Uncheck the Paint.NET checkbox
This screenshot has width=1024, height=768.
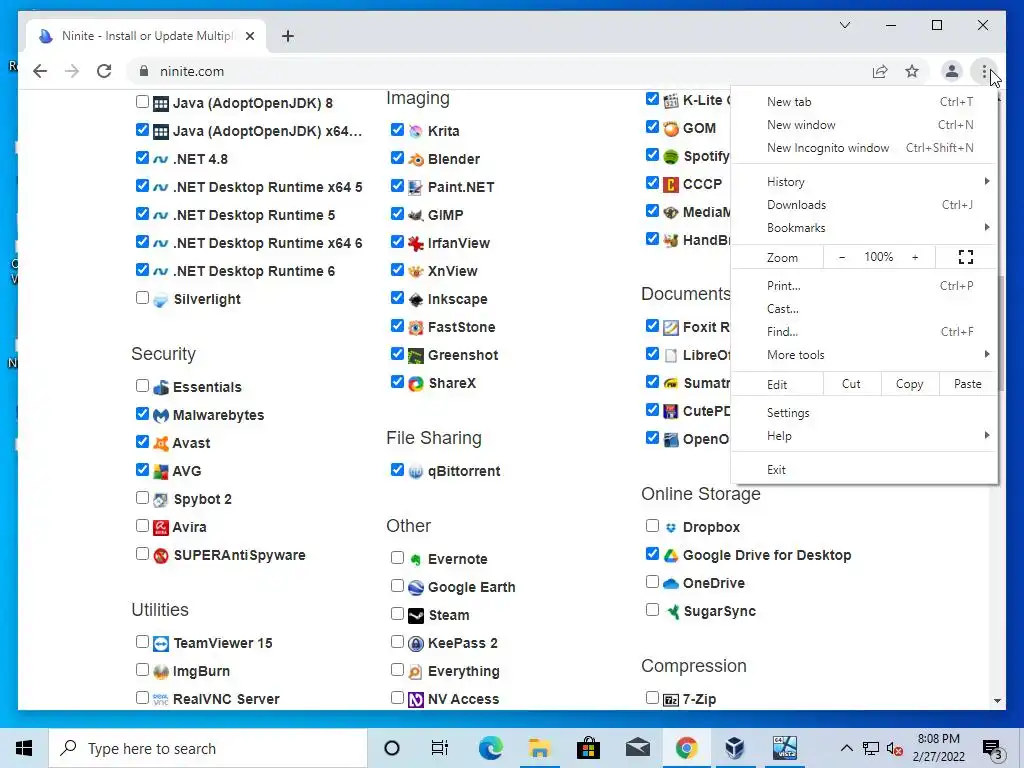click(397, 185)
